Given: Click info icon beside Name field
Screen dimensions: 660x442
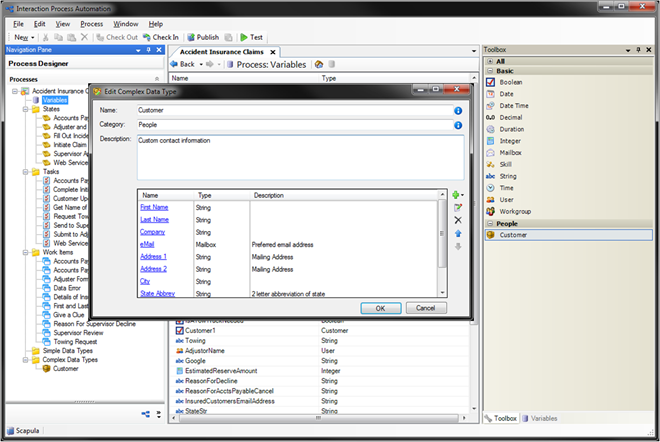Looking at the screenshot, I should point(458,110).
